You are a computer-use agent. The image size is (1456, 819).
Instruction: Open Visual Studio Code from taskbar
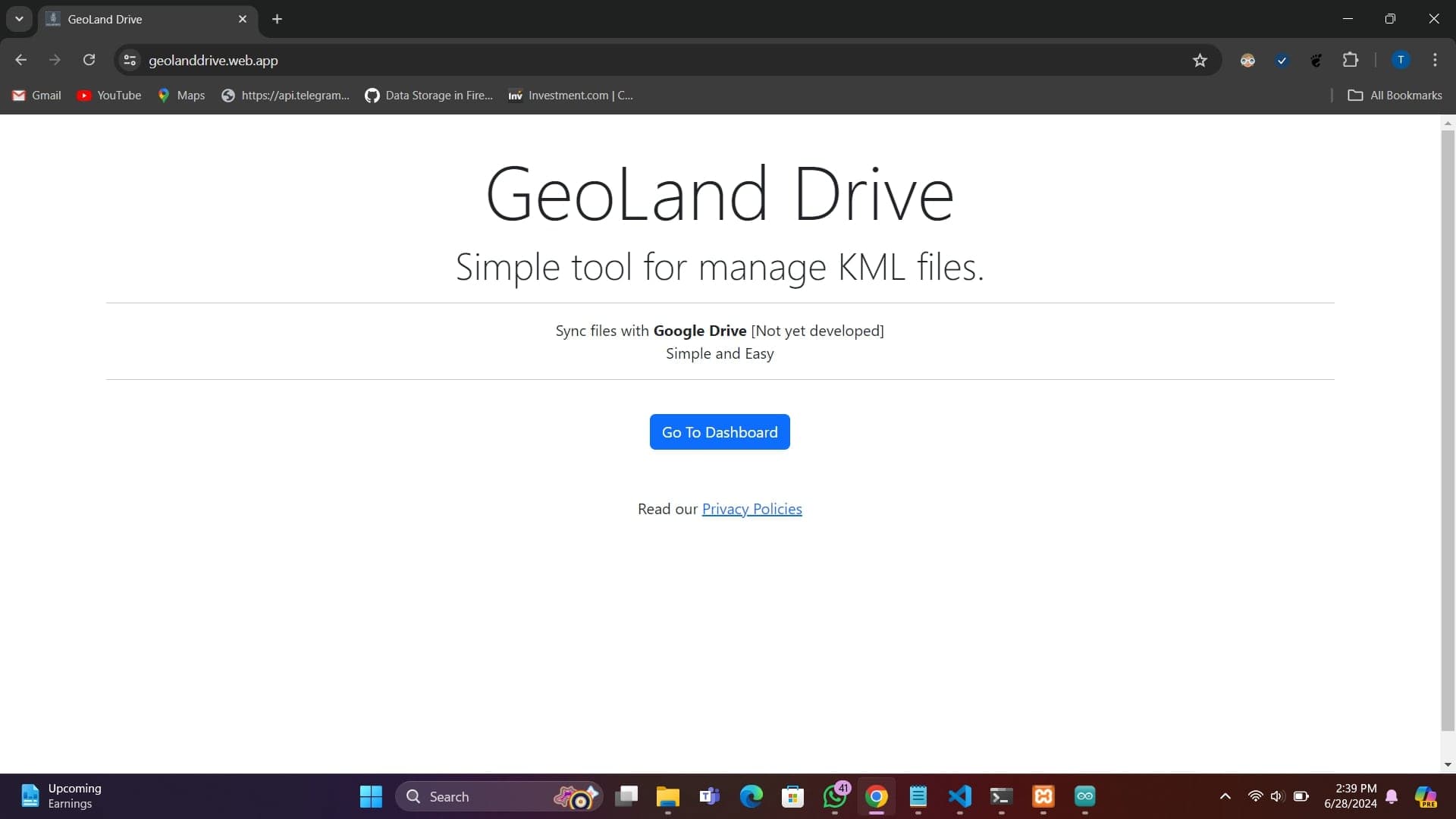click(959, 796)
